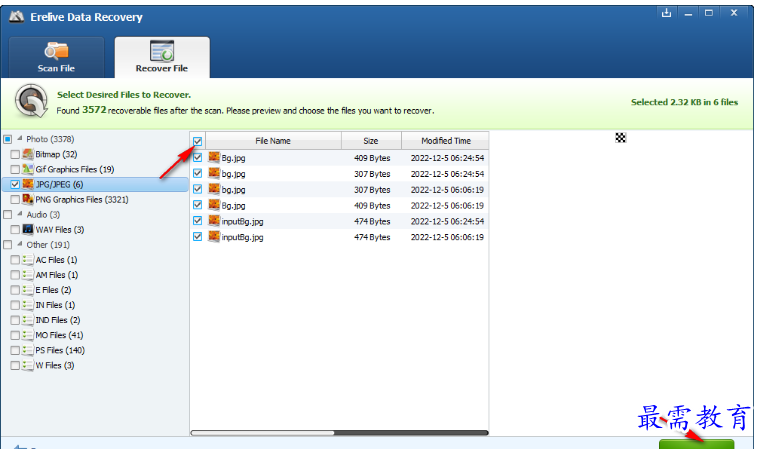
Task: Click the icon of 409-byte Bg.jpg modified 06:06:19
Action: (x=214, y=205)
